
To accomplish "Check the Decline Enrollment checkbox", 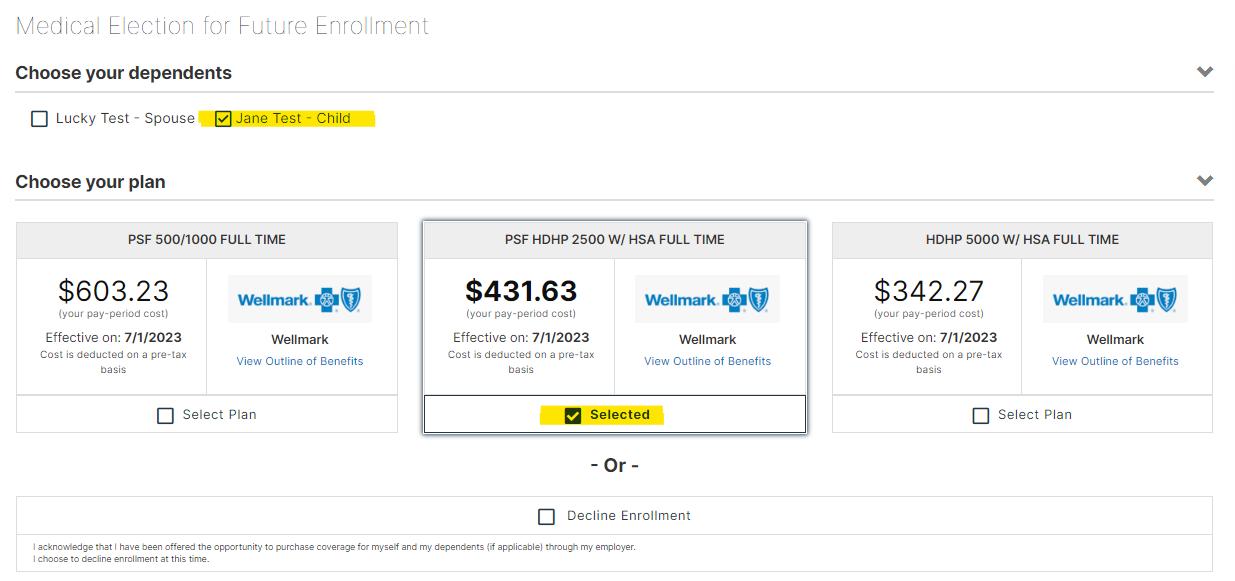I will (x=546, y=517).
